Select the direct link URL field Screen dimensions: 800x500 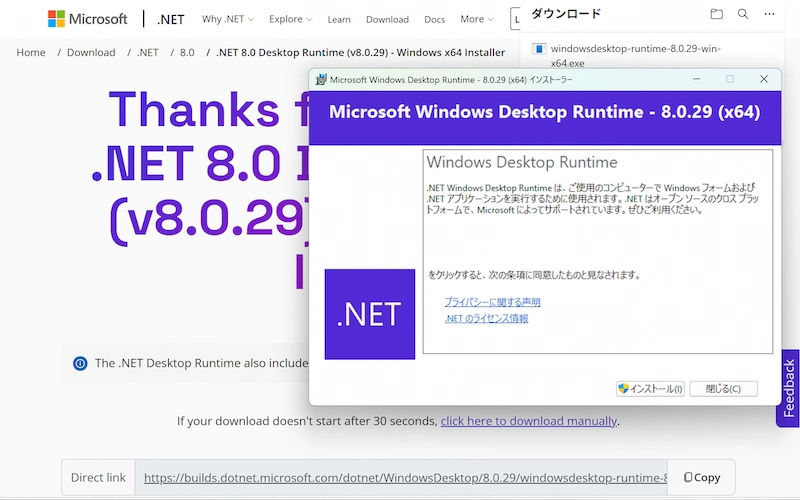click(x=401, y=478)
